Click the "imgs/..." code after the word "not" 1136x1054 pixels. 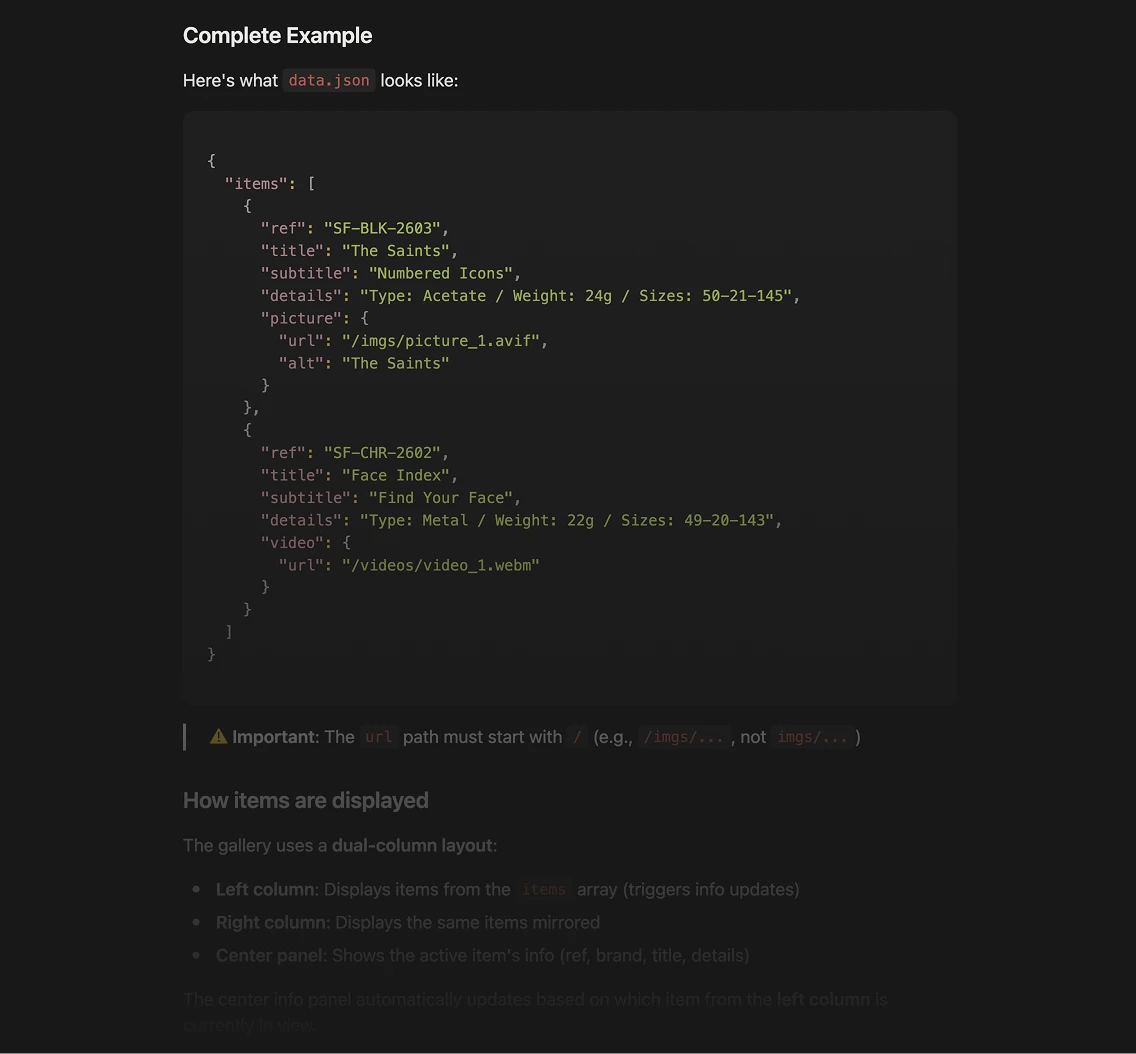(811, 737)
